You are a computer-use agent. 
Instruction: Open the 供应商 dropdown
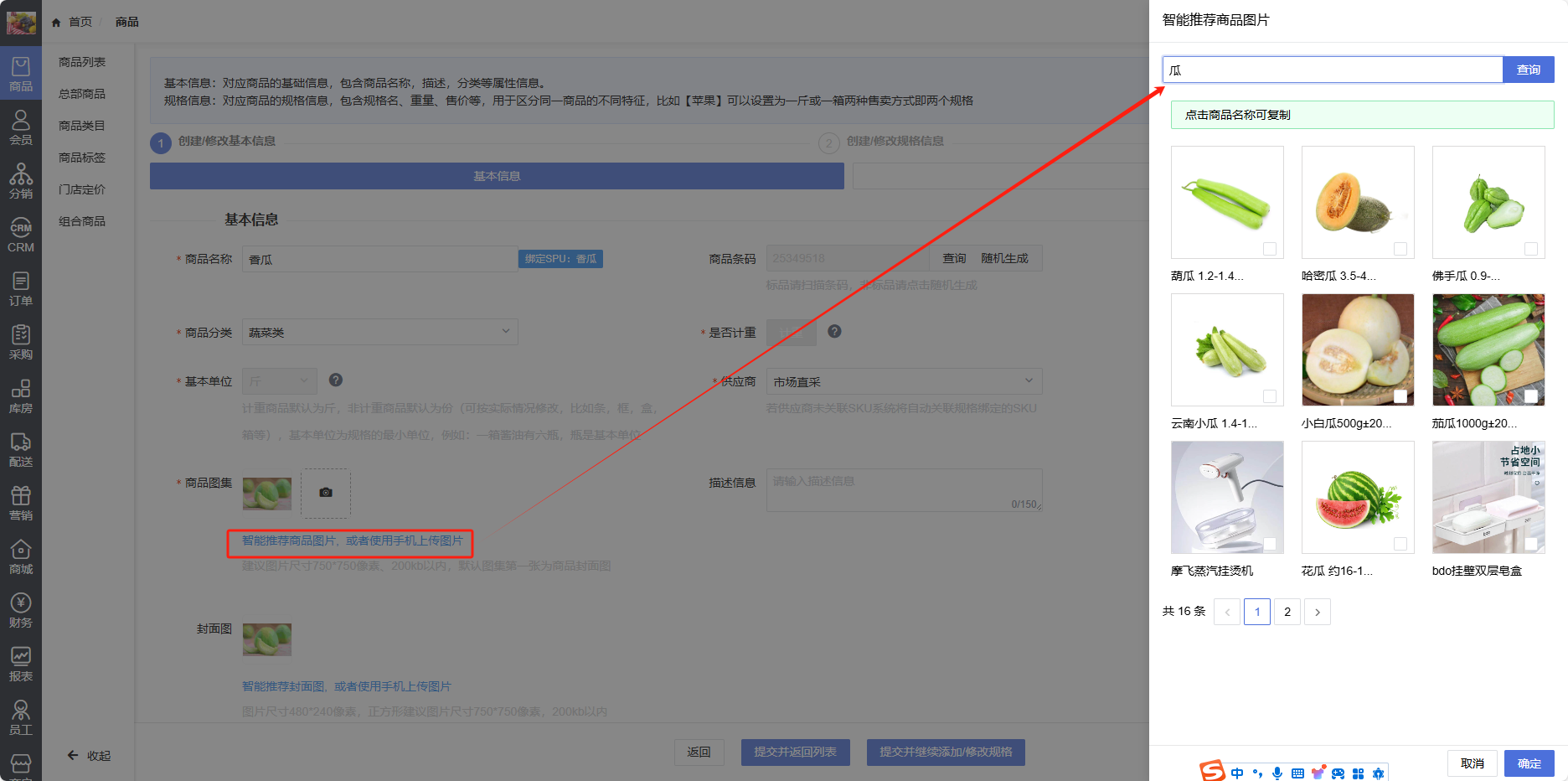click(905, 381)
